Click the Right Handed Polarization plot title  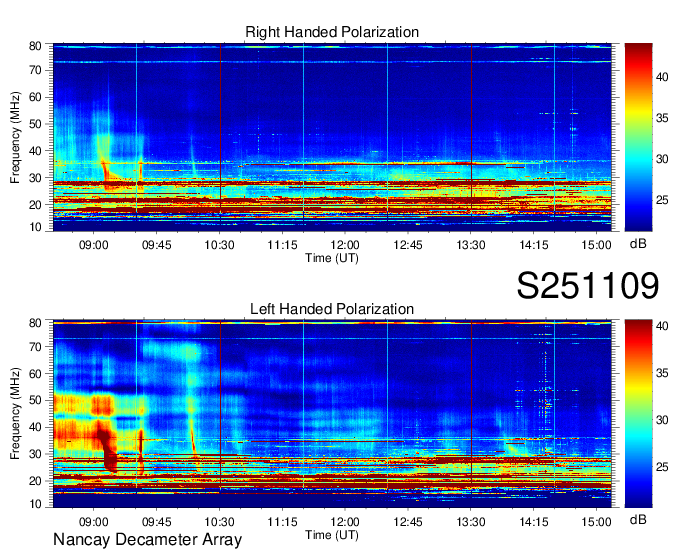332,33
